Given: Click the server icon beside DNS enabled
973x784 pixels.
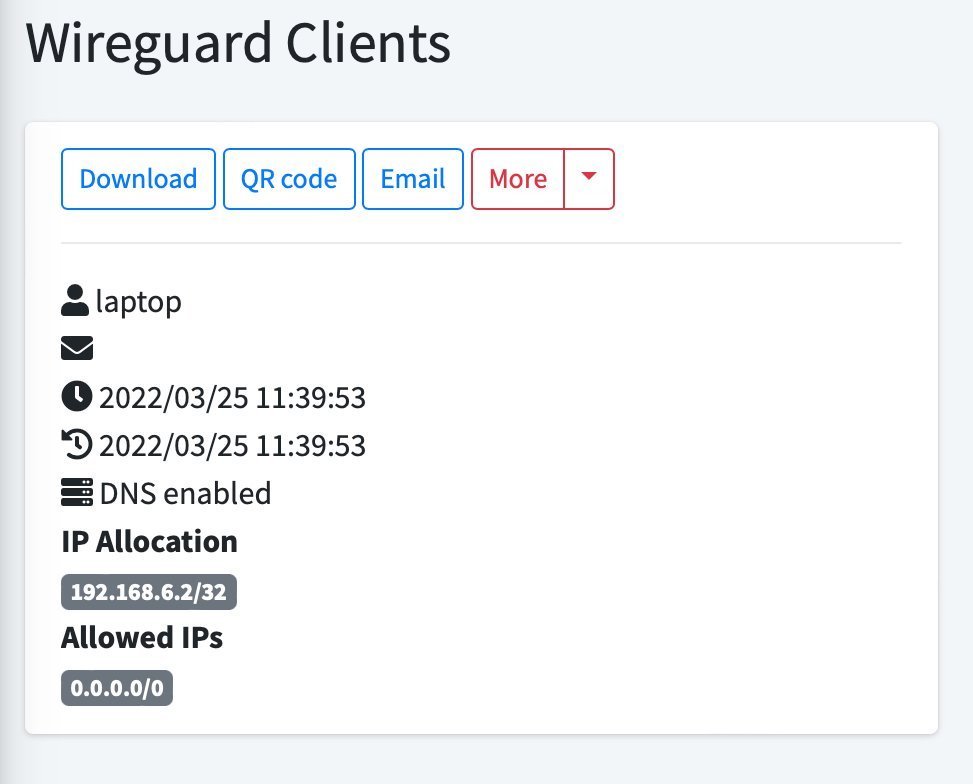Looking at the screenshot, I should [x=76, y=493].
